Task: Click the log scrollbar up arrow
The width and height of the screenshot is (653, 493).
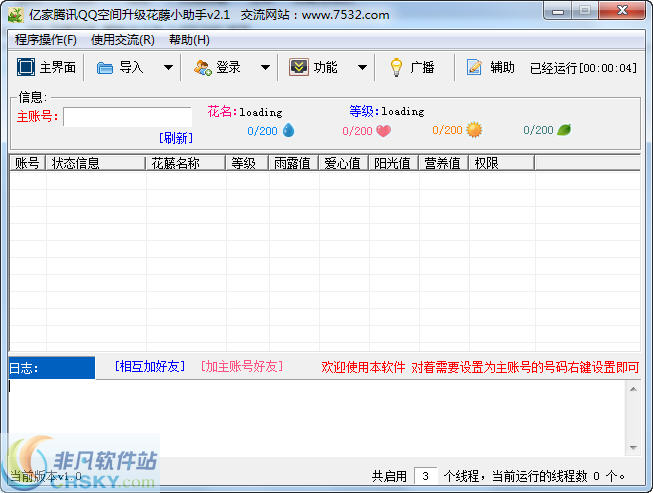Action: 633,389
